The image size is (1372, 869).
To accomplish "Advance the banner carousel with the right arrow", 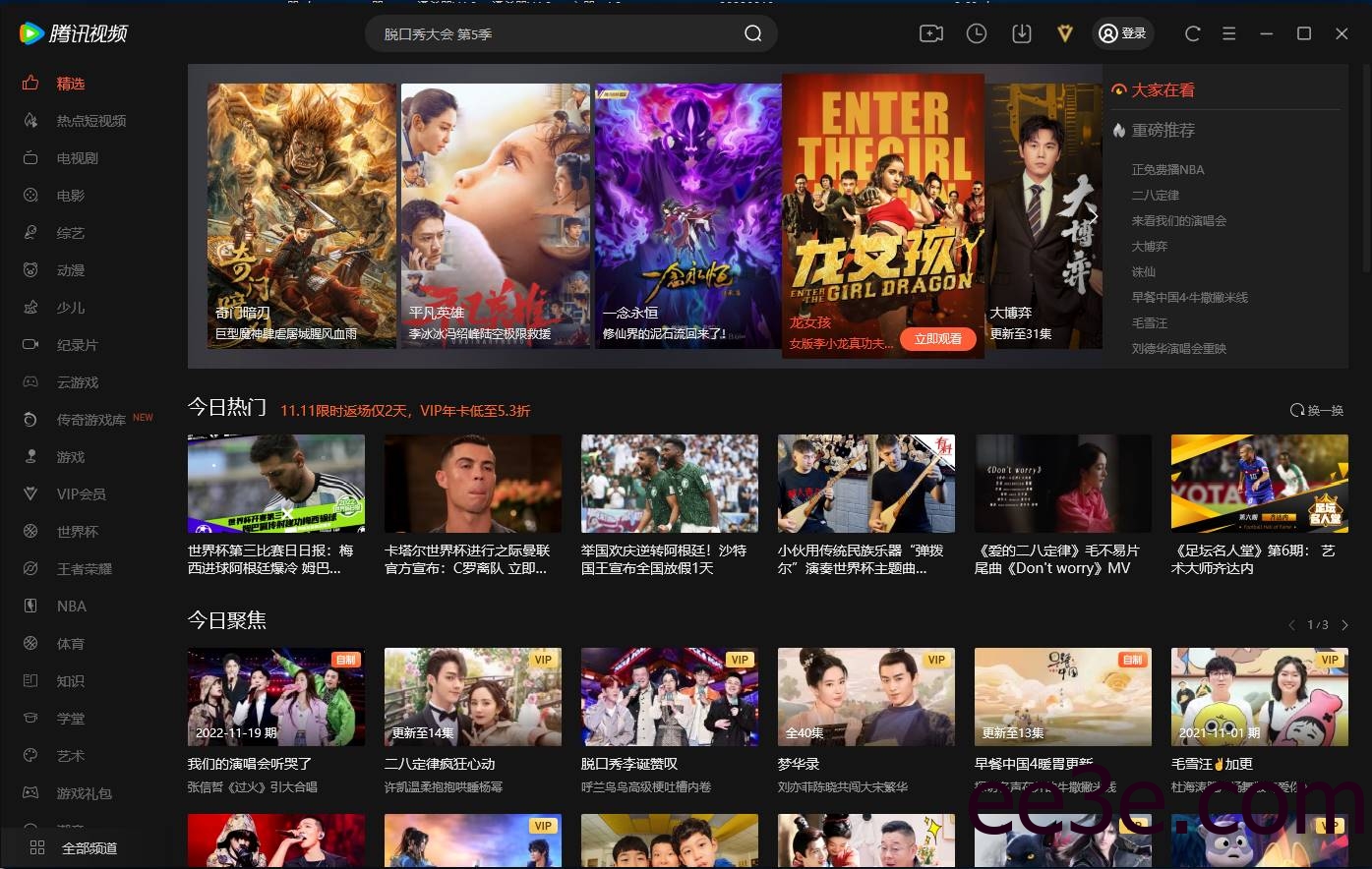I will 1092,217.
